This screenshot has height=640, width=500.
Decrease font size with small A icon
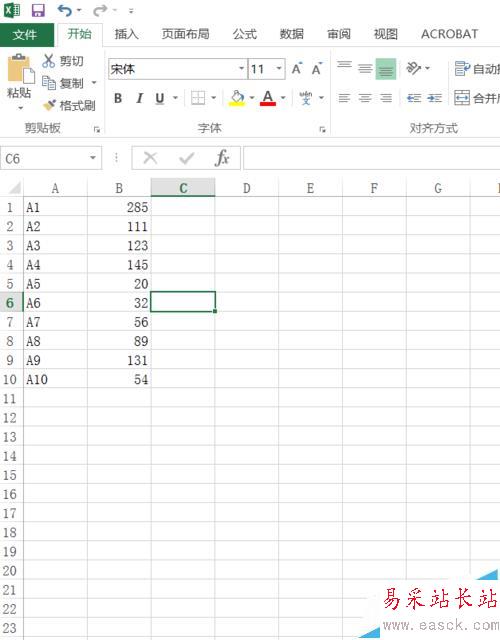pyautogui.click(x=317, y=69)
